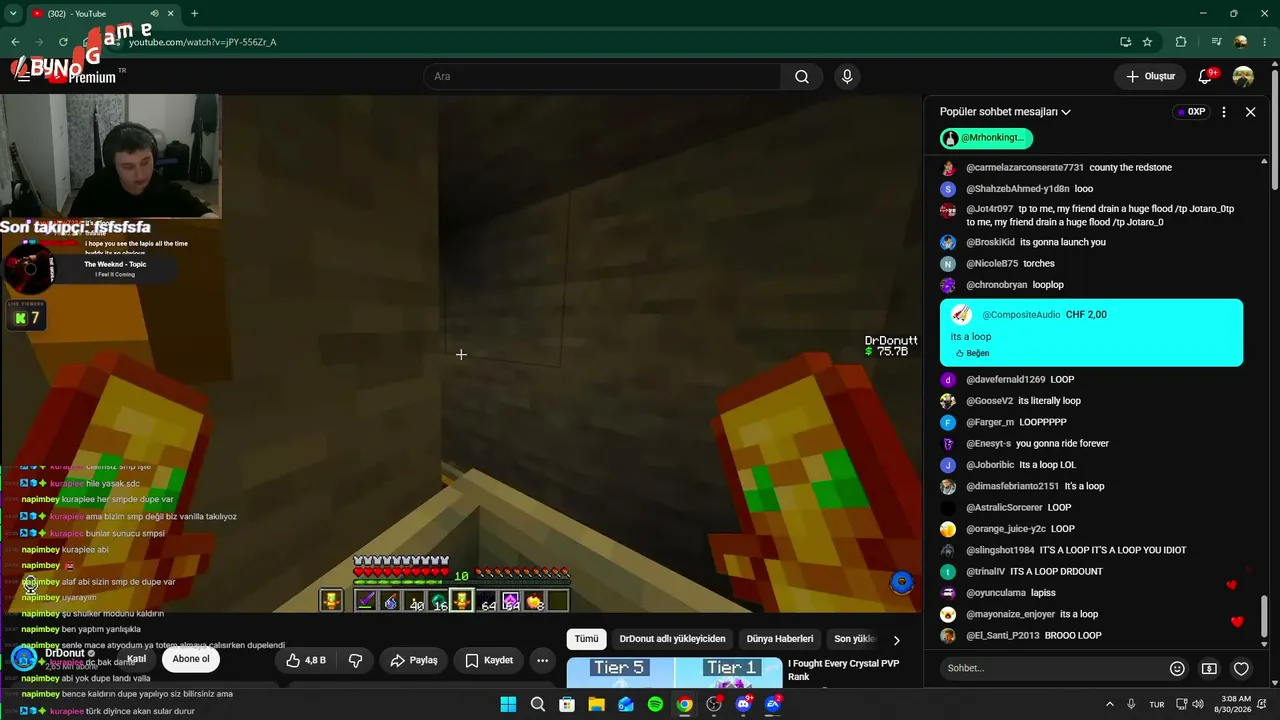Open the Tier 5 Tier 1 video thumbnail
Image resolution: width=1280 pixels, height=720 pixels.
click(674, 673)
